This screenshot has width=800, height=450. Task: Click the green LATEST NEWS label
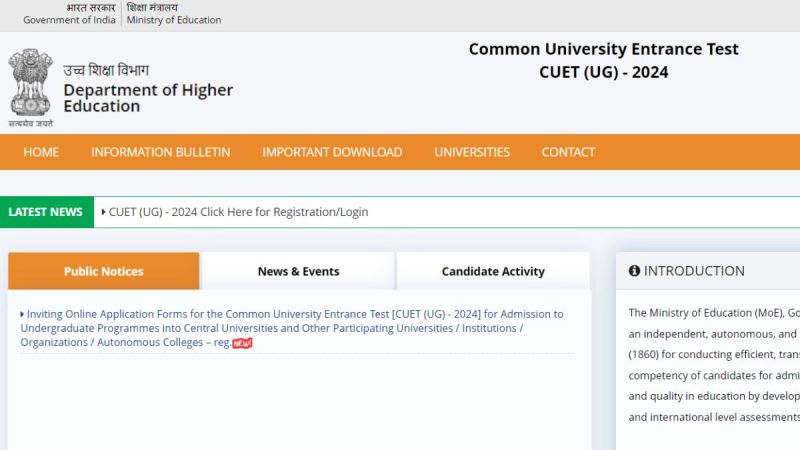click(x=46, y=212)
